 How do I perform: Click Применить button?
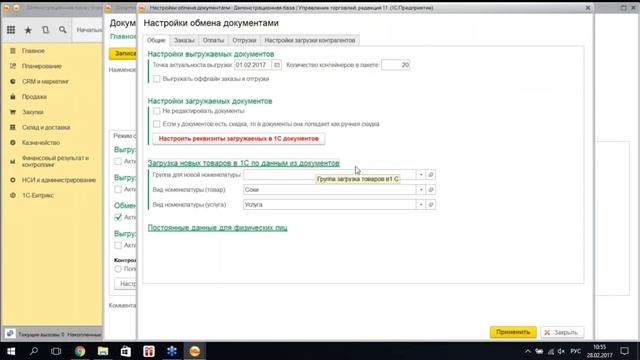click(513, 332)
